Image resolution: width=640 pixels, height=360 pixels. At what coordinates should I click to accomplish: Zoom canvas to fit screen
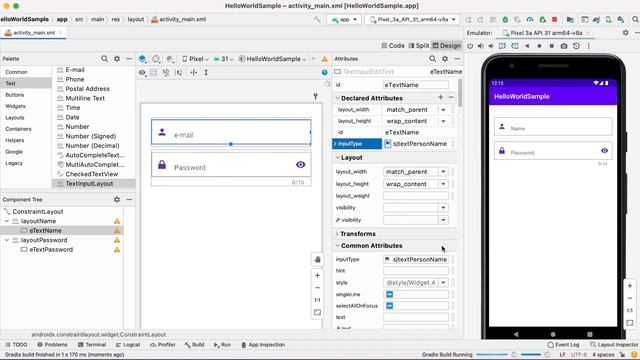click(318, 313)
